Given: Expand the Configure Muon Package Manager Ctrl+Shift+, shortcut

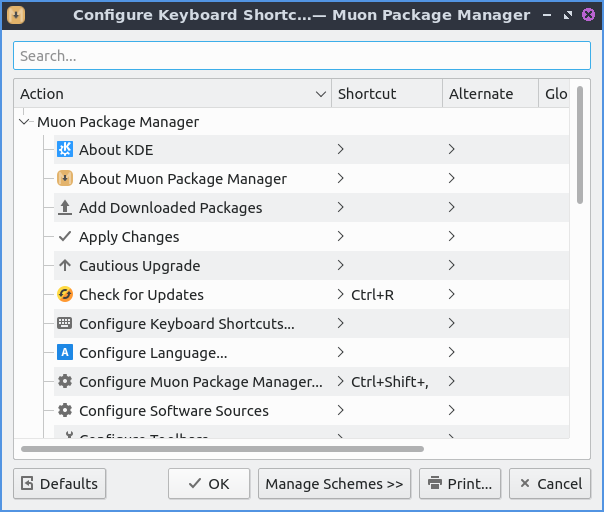Looking at the screenshot, I should pos(341,382).
